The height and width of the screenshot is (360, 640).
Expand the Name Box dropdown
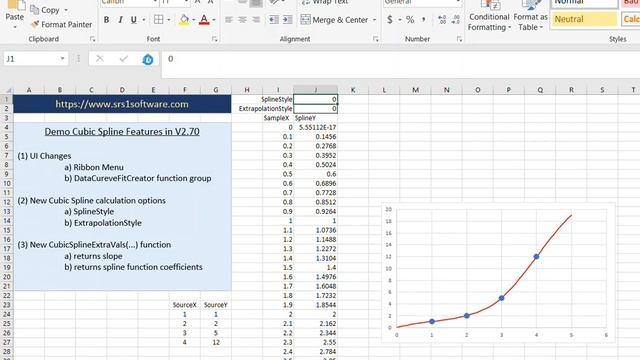(62, 59)
